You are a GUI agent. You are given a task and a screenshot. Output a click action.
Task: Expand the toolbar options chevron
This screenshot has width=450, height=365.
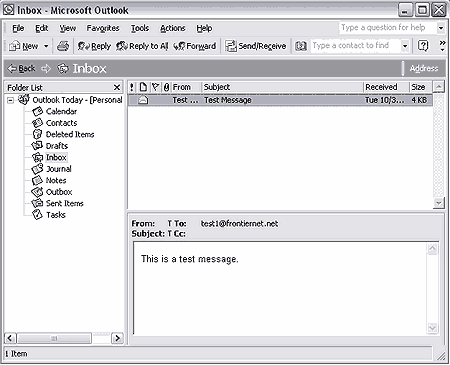coord(442,46)
